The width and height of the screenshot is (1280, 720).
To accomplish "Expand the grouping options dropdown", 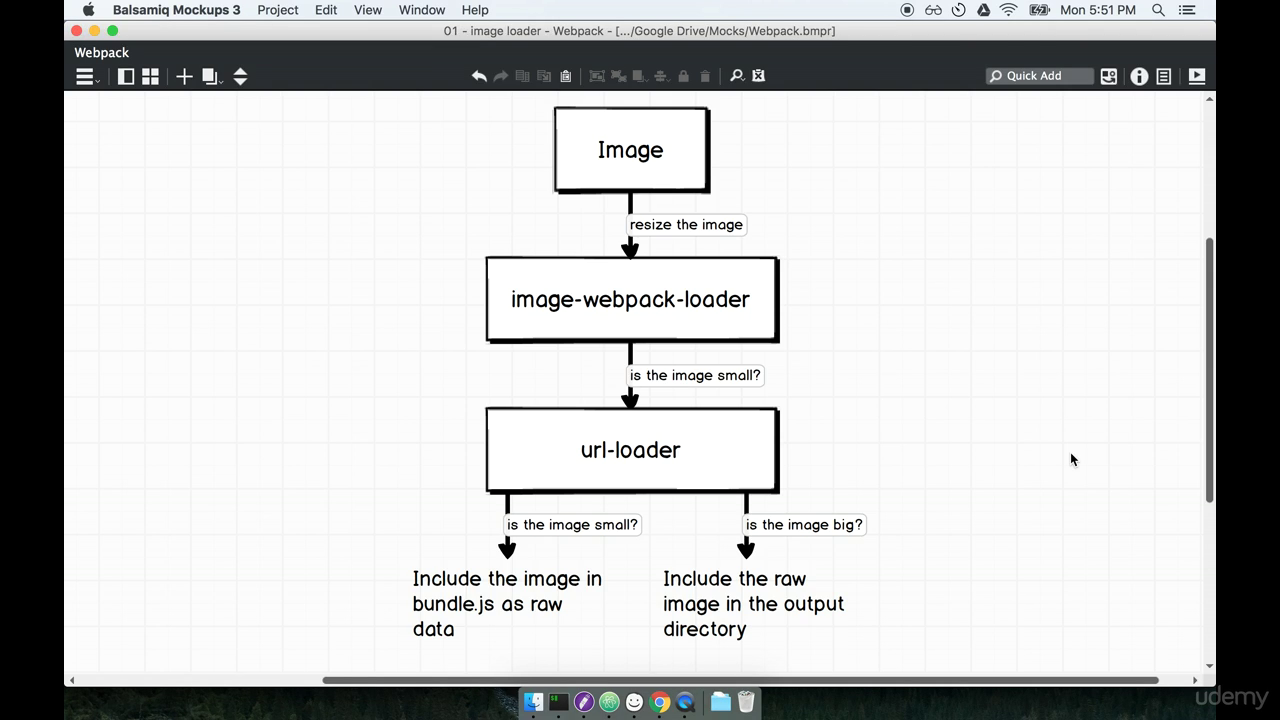I will [648, 80].
